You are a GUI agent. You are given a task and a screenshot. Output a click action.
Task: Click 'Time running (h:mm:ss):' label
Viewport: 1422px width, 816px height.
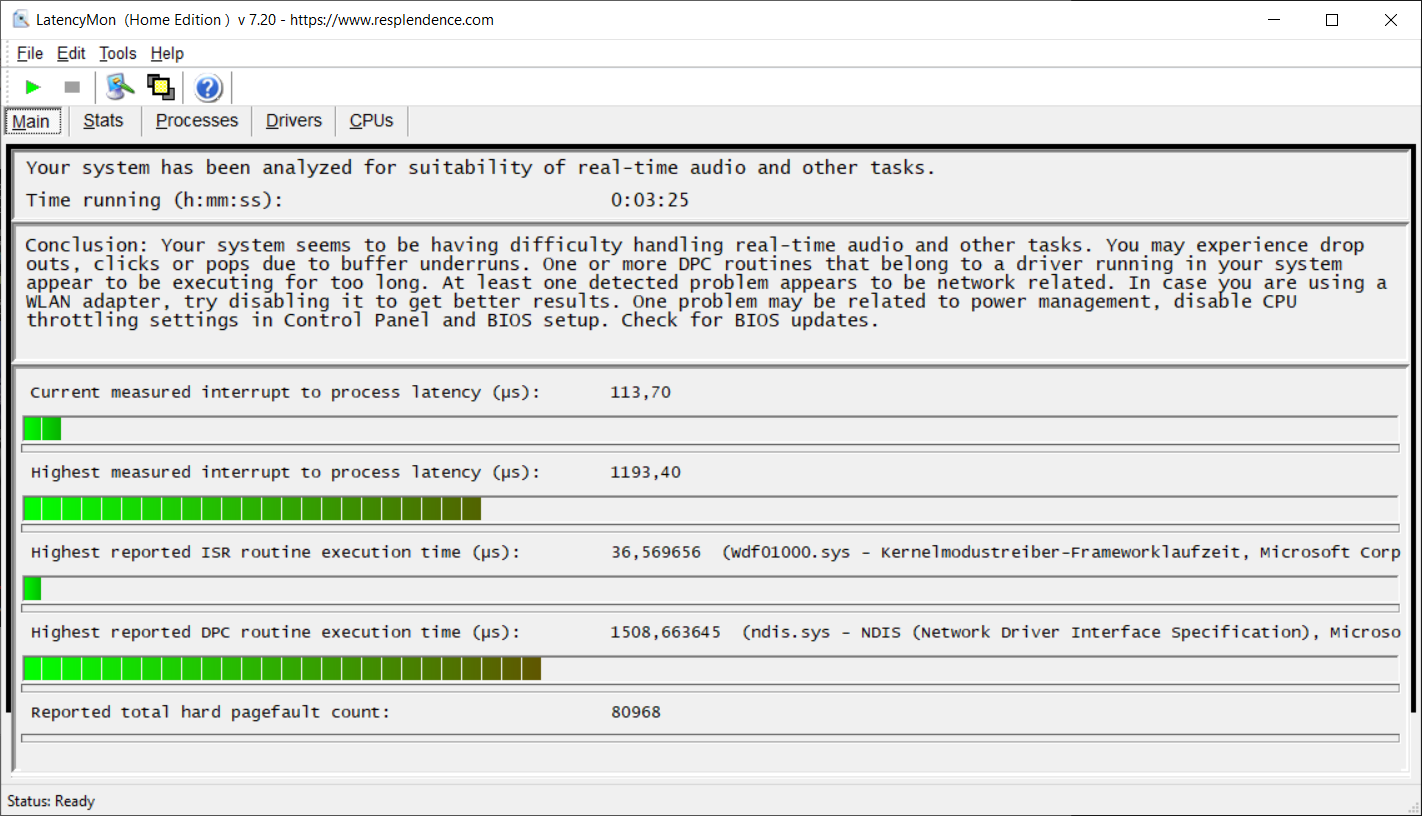tap(155, 200)
